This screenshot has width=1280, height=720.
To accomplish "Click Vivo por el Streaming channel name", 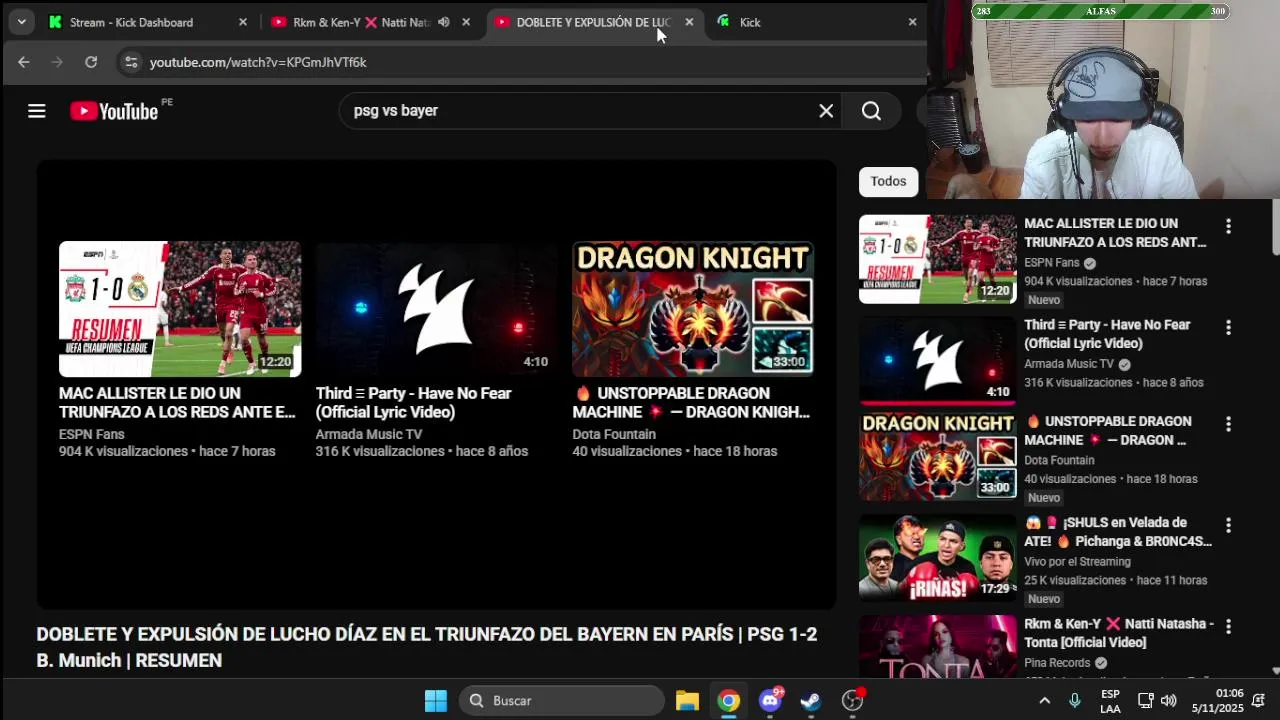I will tap(1077, 562).
